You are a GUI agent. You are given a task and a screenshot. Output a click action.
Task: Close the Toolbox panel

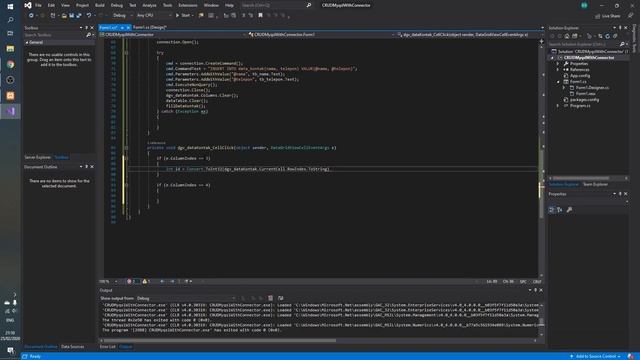[x=92, y=28]
